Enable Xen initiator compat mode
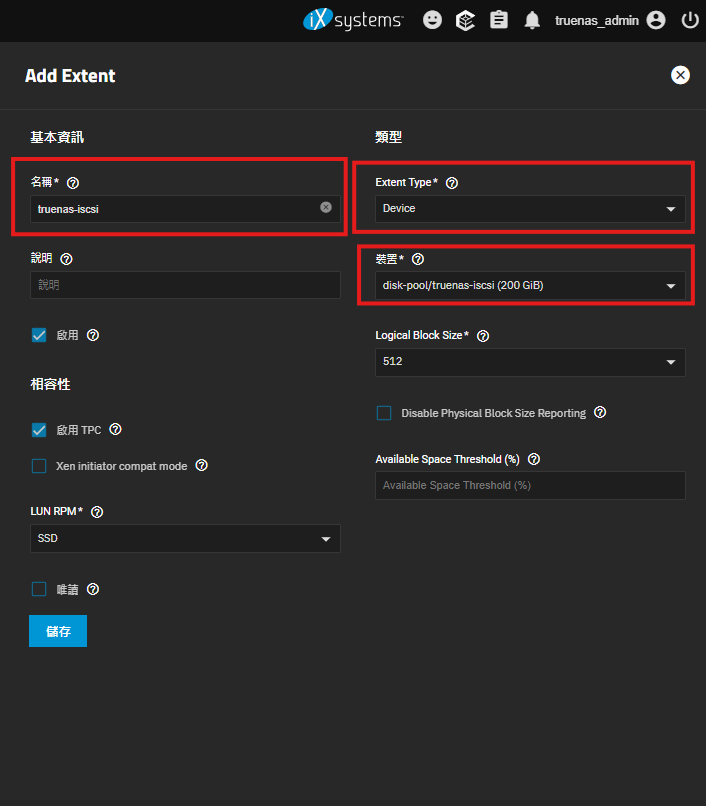The height and width of the screenshot is (806, 706). tap(39, 466)
